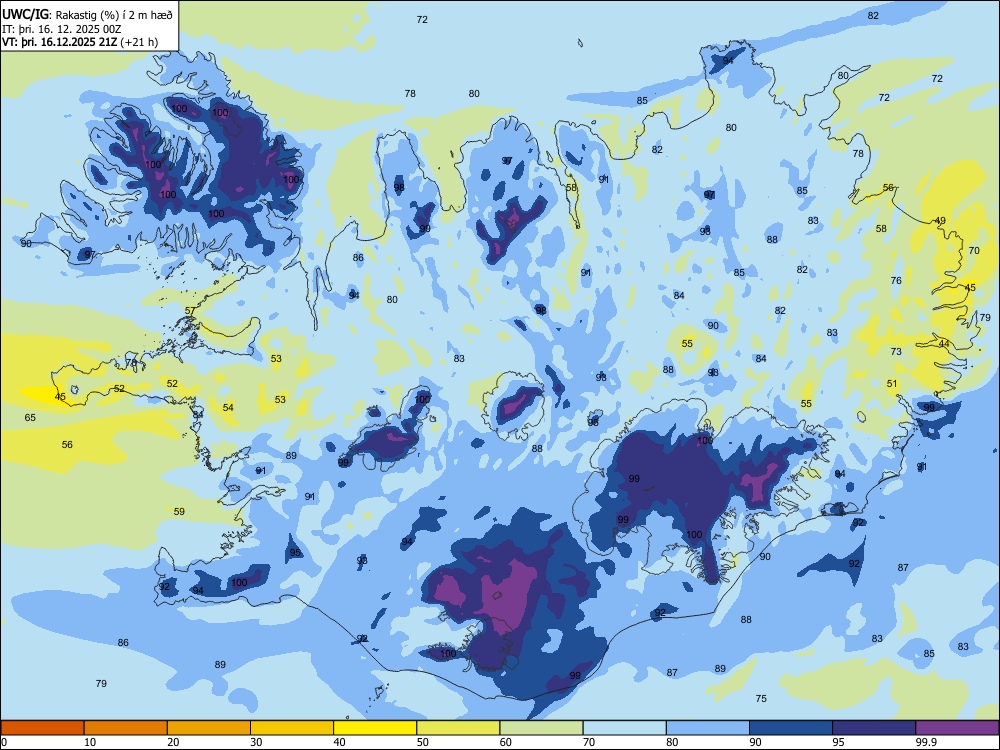Click the legend tick label '30'
This screenshot has height=750, width=1000.
pyautogui.click(x=256, y=742)
